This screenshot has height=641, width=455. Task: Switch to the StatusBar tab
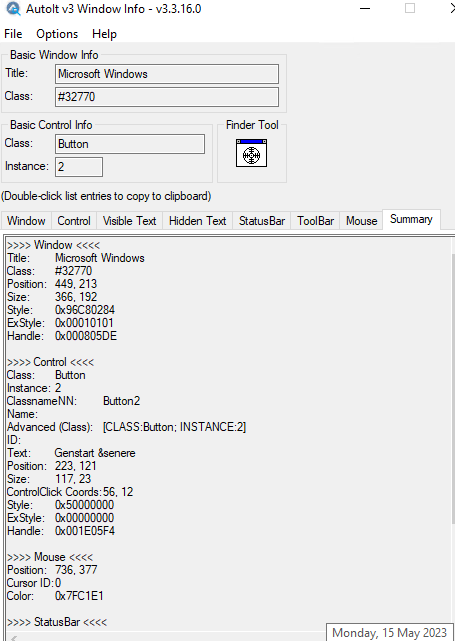coord(262,221)
